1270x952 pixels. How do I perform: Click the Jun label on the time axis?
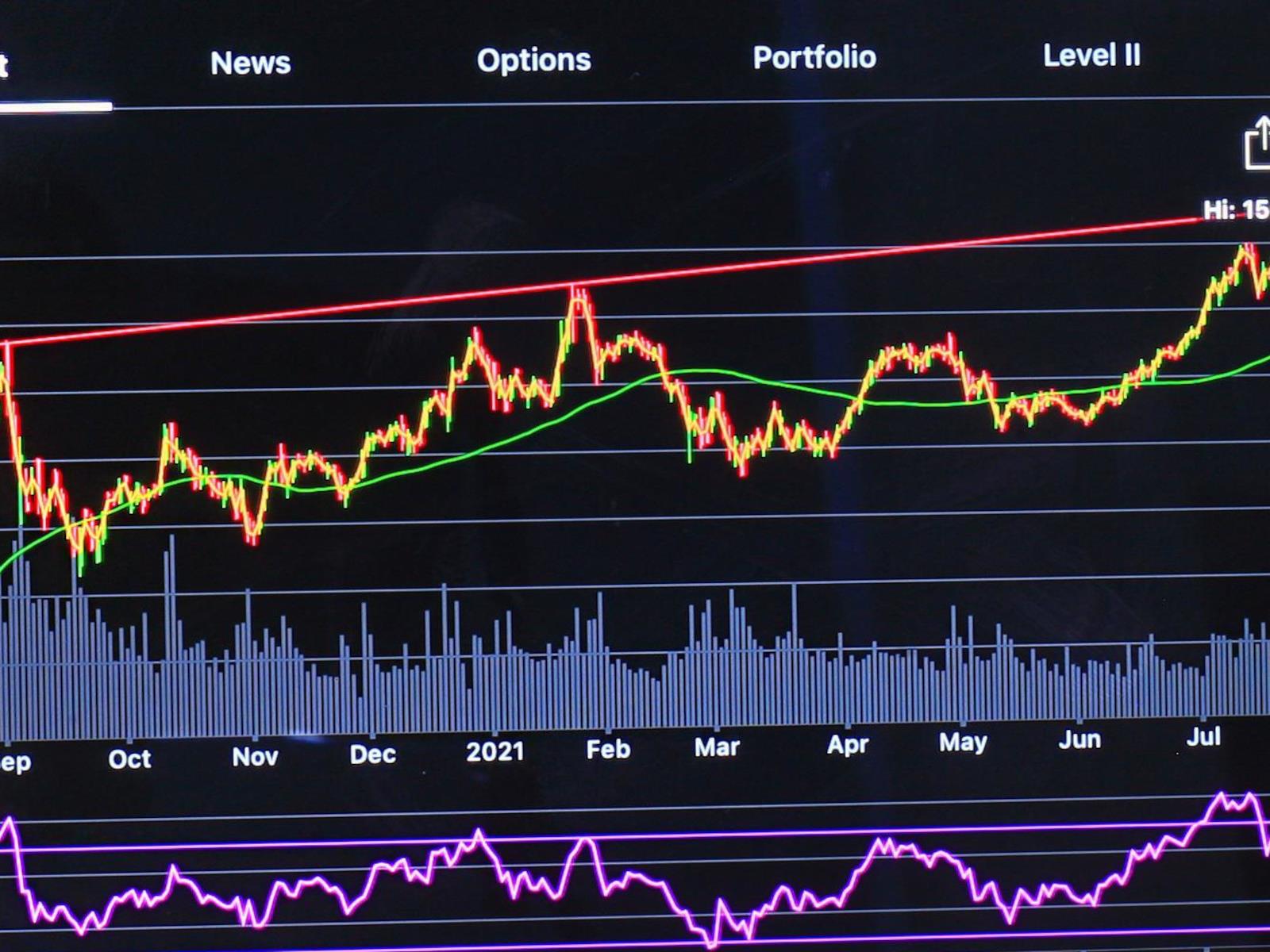tap(1079, 739)
